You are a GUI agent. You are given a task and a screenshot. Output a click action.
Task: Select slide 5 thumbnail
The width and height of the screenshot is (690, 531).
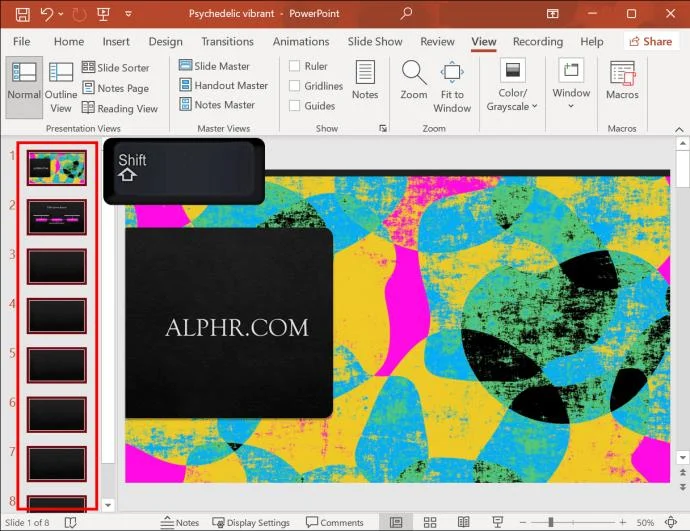57,365
